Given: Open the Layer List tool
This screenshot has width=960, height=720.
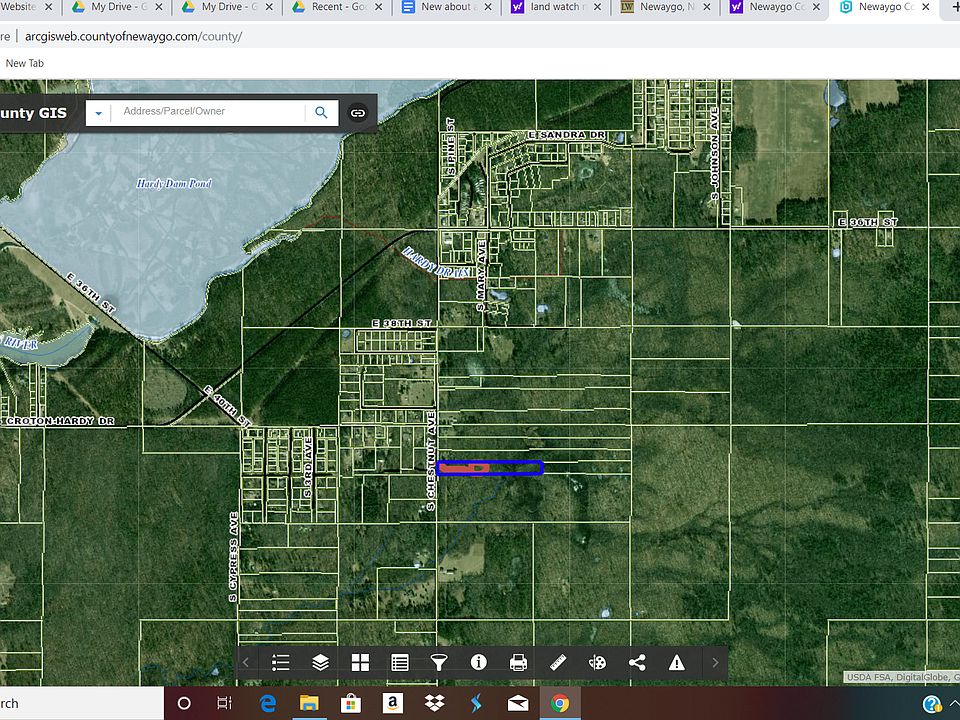Looking at the screenshot, I should 321,662.
